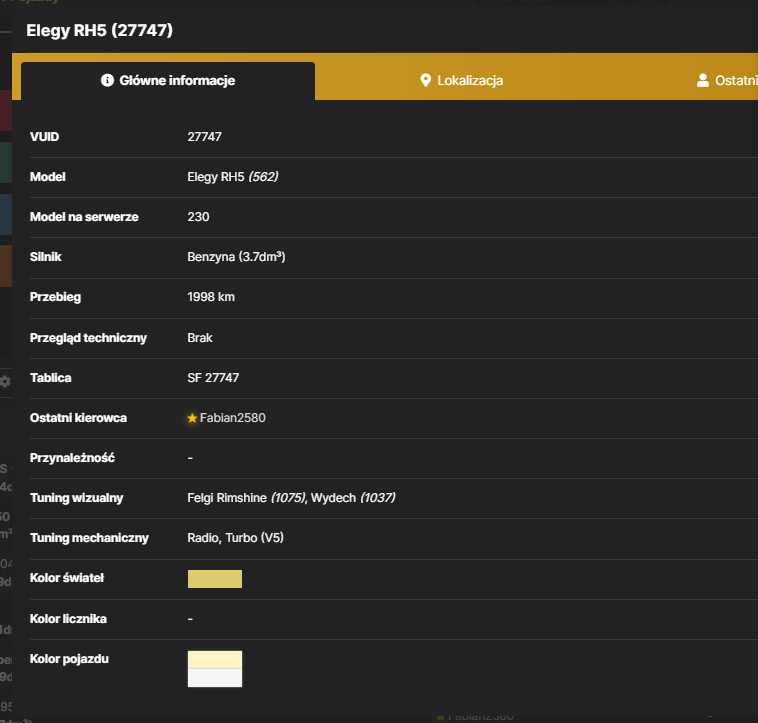Click the Przegląd techniczny label
This screenshot has height=723, width=758.
click(x=88, y=338)
